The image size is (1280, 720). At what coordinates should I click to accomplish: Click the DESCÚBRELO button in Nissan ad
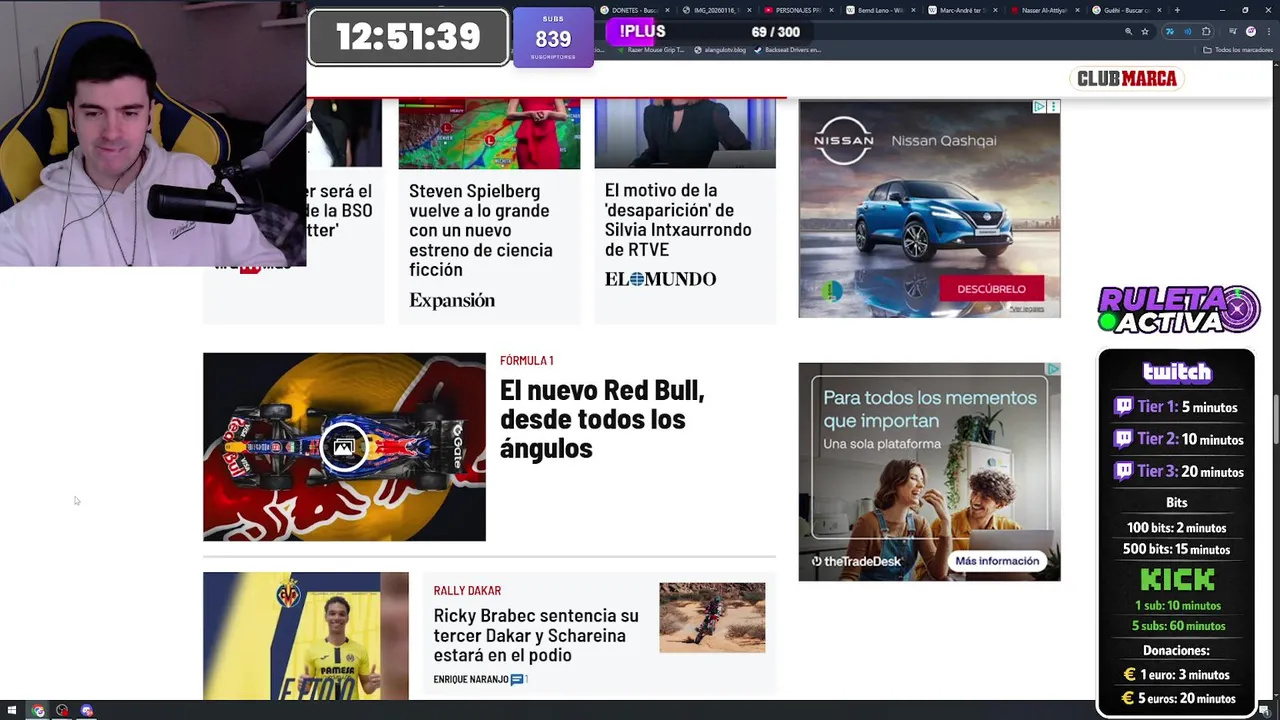tap(991, 288)
